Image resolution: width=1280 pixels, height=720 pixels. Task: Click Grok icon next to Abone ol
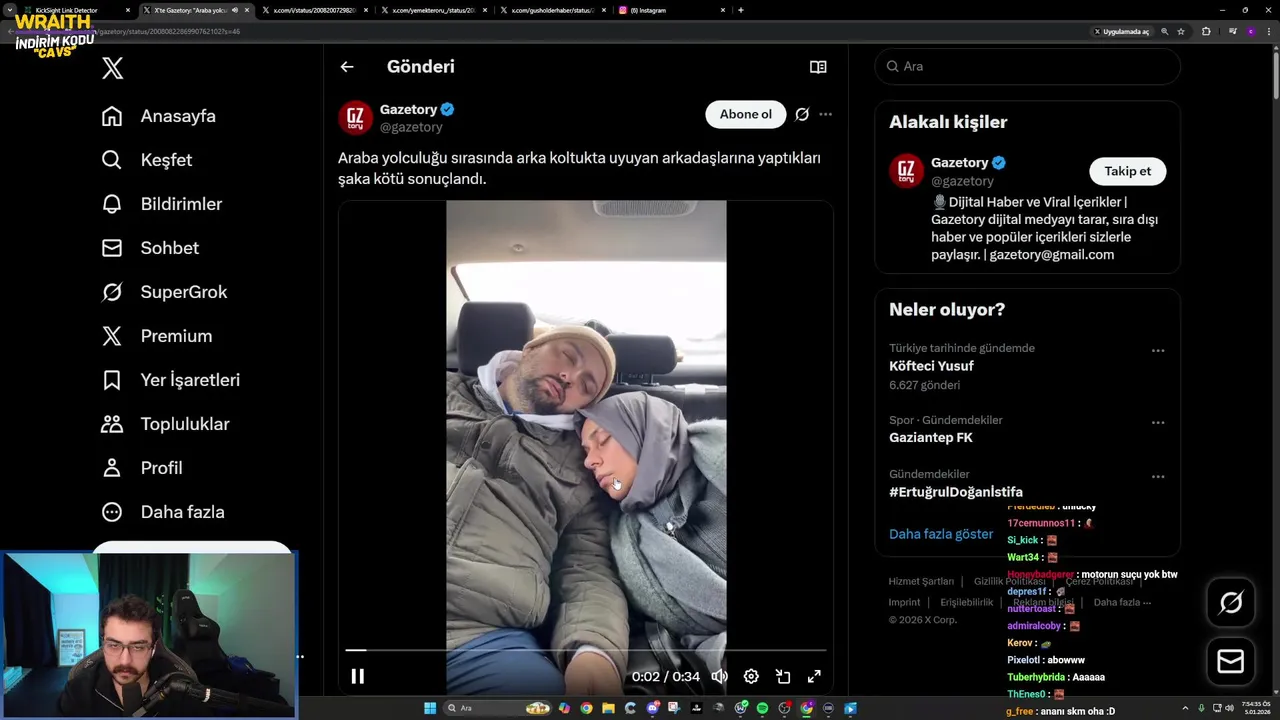(802, 114)
